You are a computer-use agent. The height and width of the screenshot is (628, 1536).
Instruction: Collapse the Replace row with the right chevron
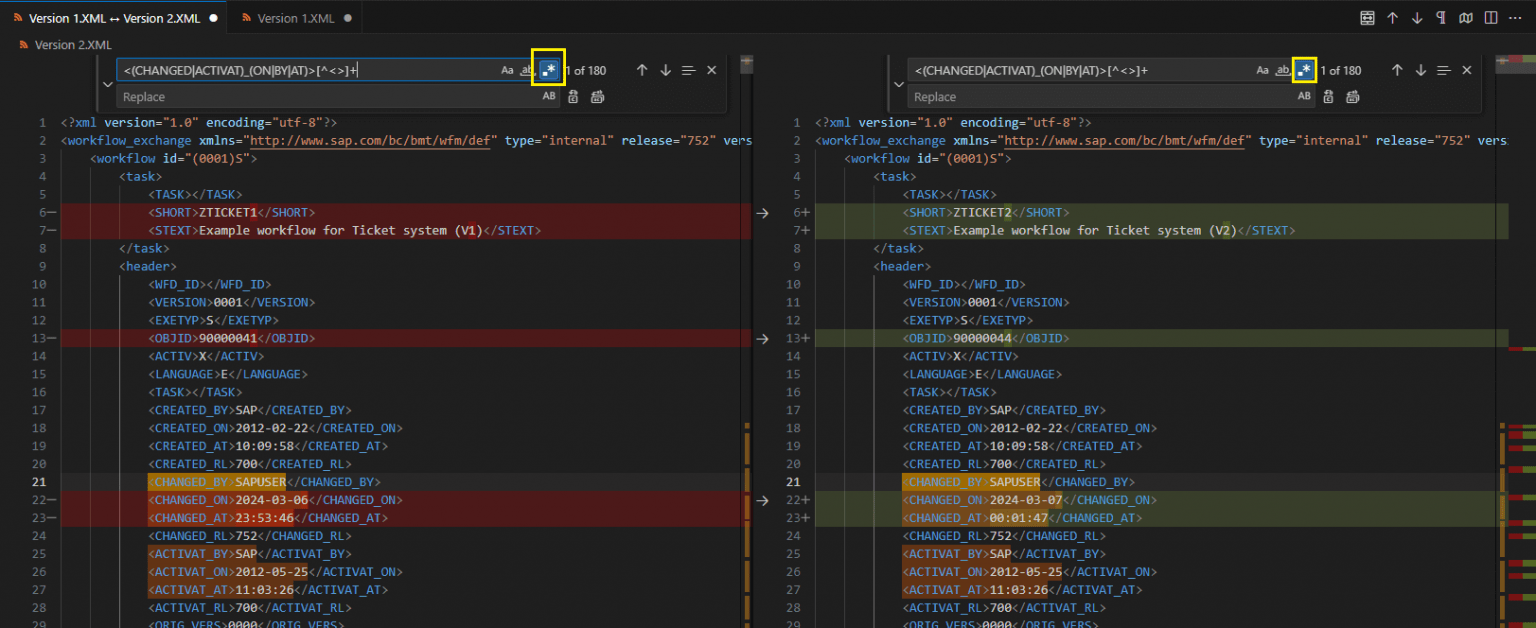[898, 83]
